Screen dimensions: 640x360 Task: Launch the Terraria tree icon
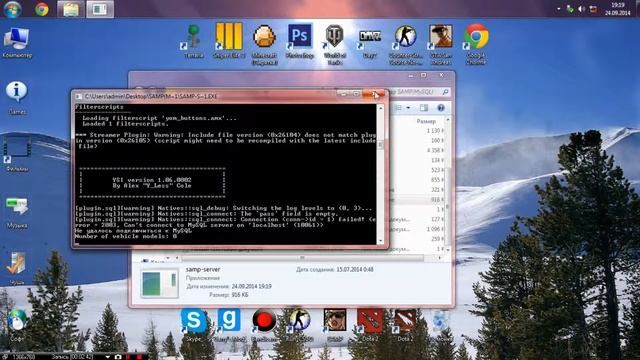click(x=193, y=41)
